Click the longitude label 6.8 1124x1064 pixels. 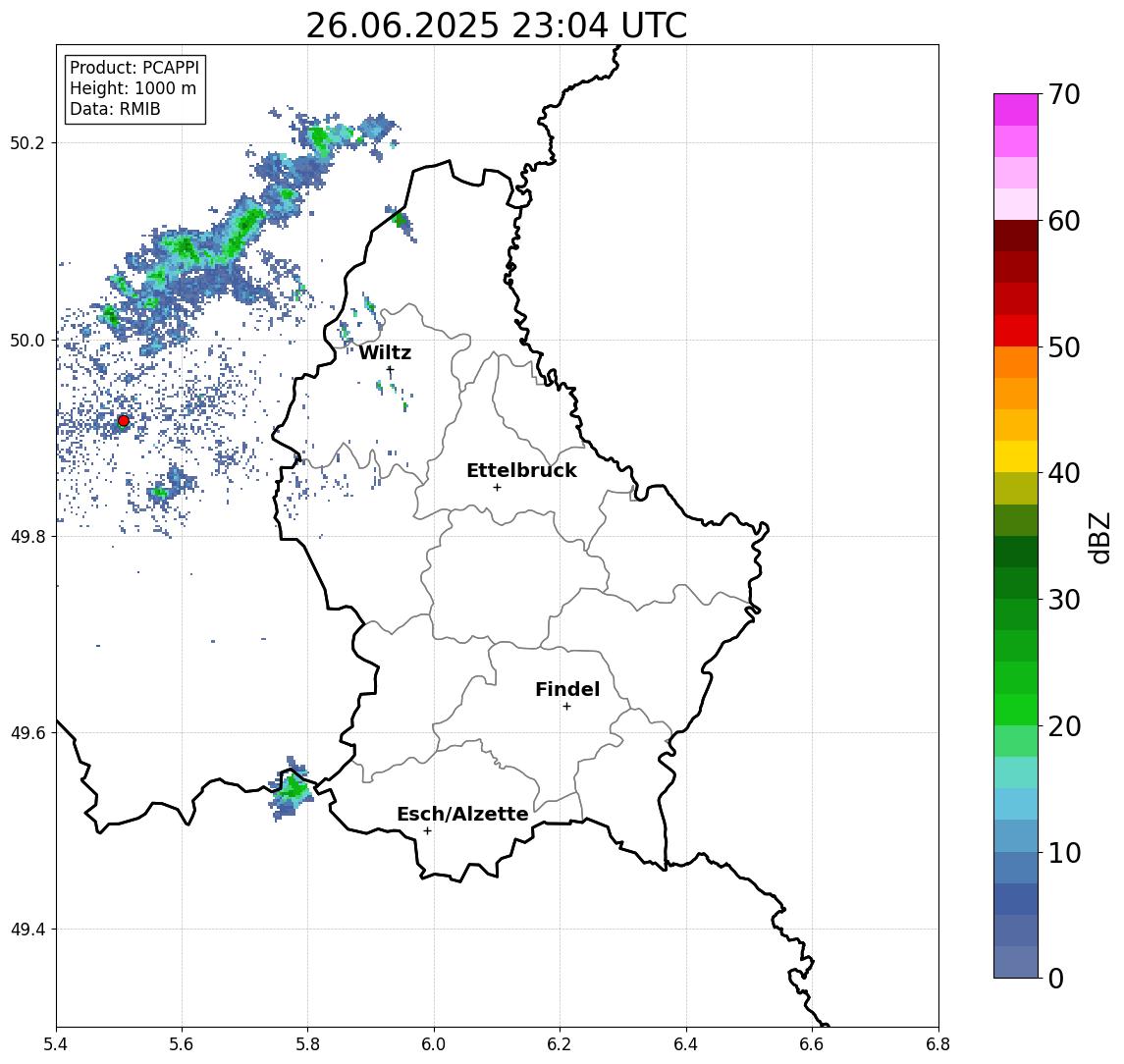(937, 1044)
